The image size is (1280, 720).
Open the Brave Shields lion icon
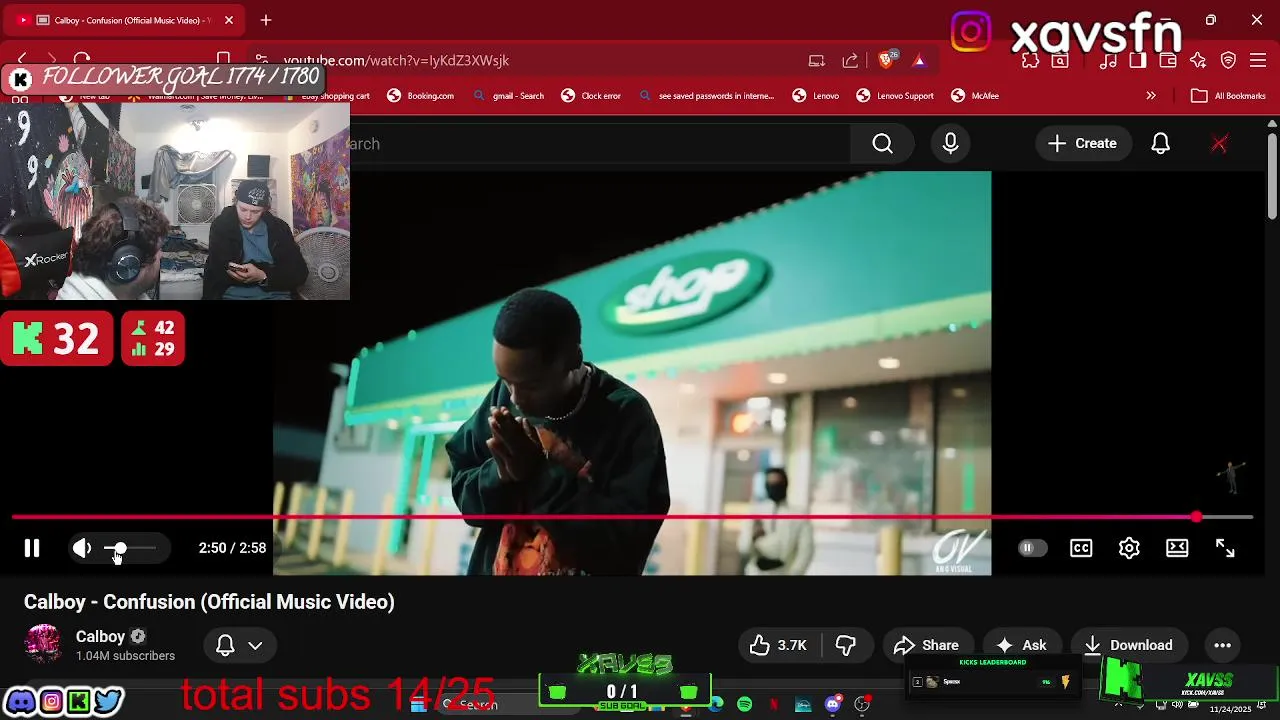click(887, 60)
